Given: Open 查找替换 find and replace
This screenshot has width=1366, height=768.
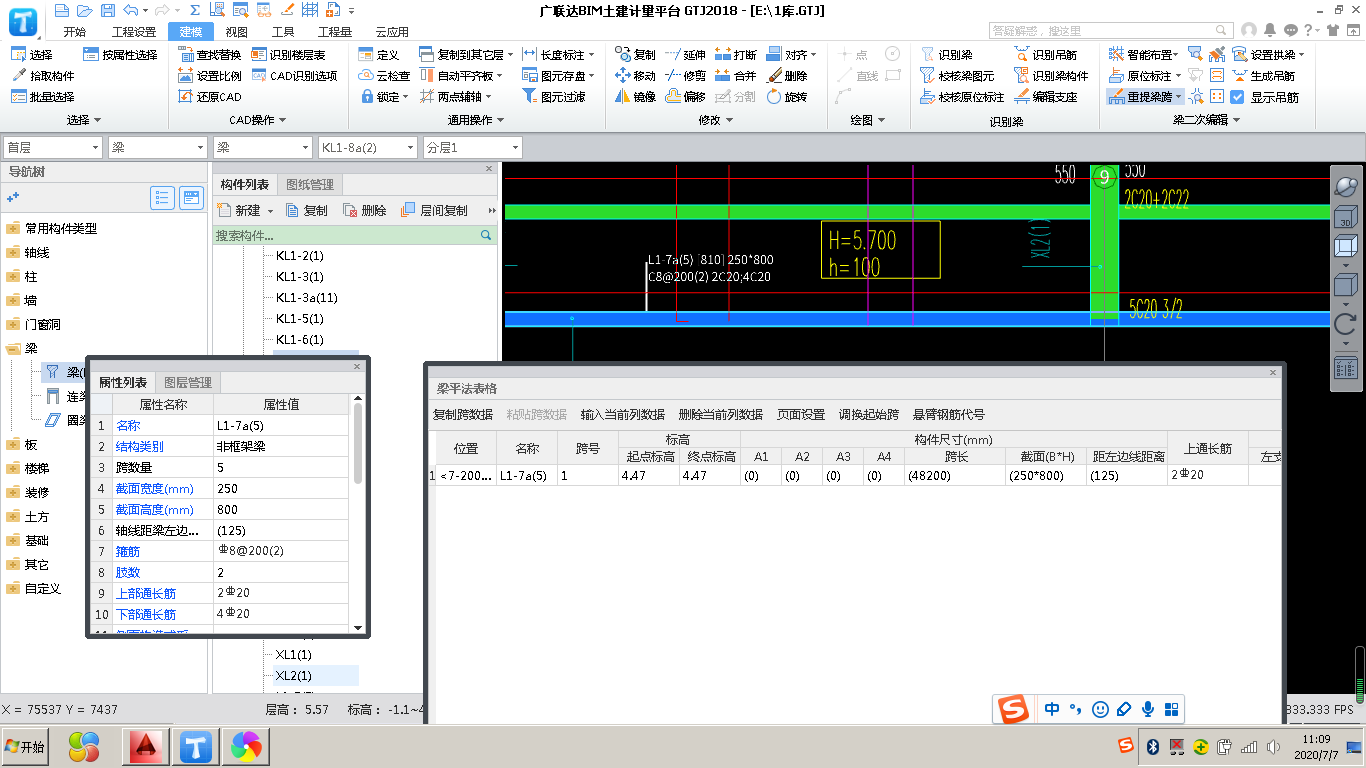Looking at the screenshot, I should [210, 55].
